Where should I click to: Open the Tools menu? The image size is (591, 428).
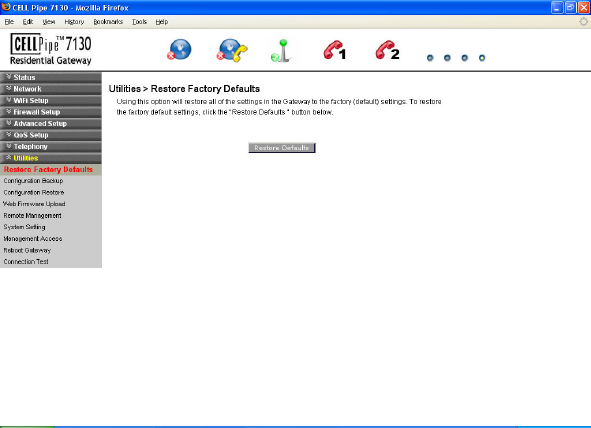[x=139, y=22]
